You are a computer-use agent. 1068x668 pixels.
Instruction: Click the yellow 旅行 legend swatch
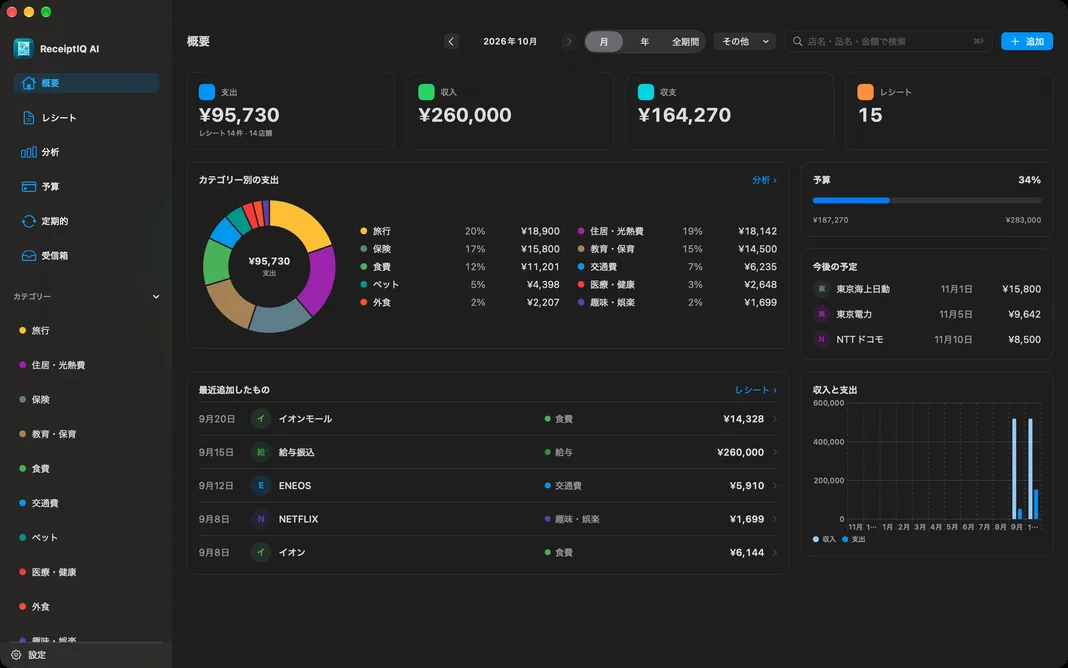[x=364, y=232]
